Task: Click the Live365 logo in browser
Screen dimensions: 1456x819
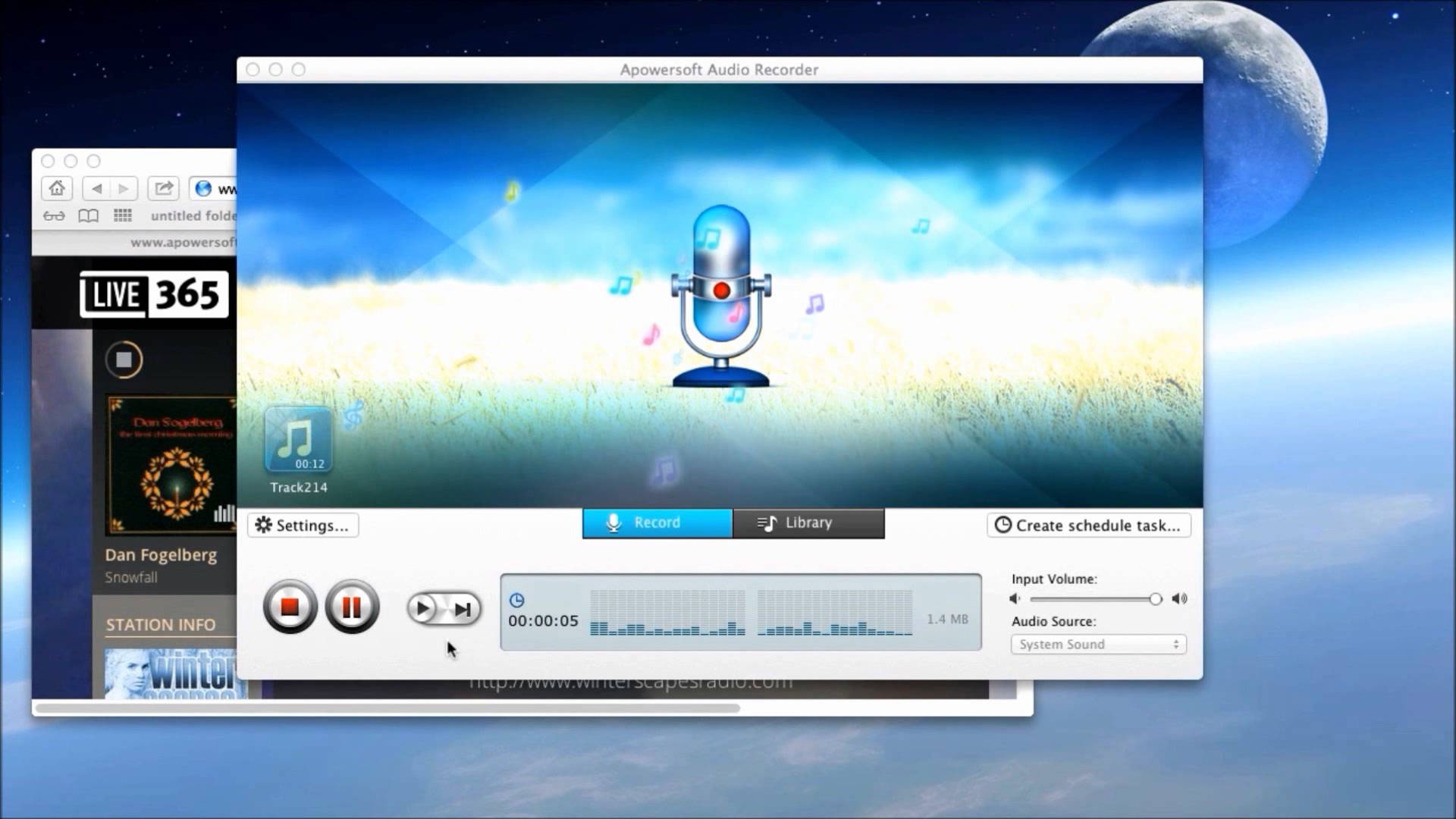Action: (x=154, y=294)
